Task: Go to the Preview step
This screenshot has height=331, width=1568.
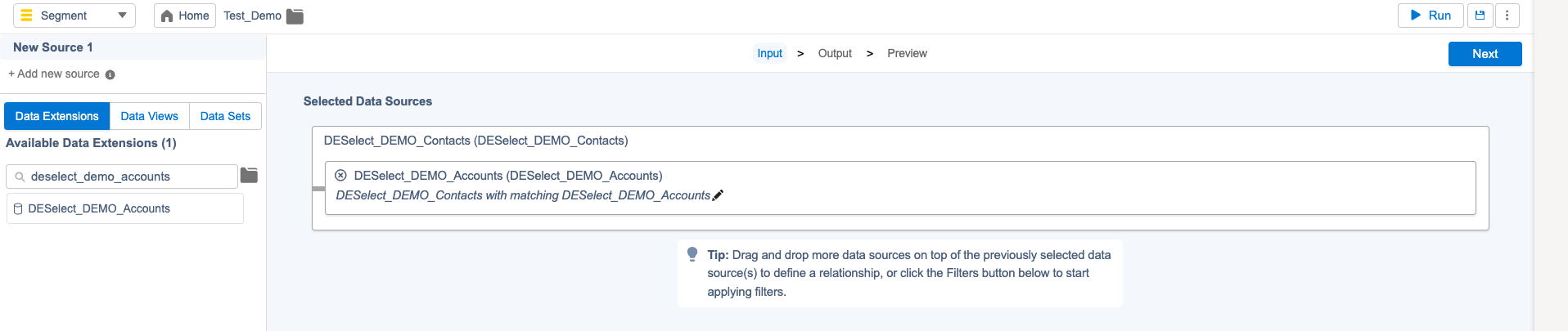Action: pyautogui.click(x=907, y=53)
